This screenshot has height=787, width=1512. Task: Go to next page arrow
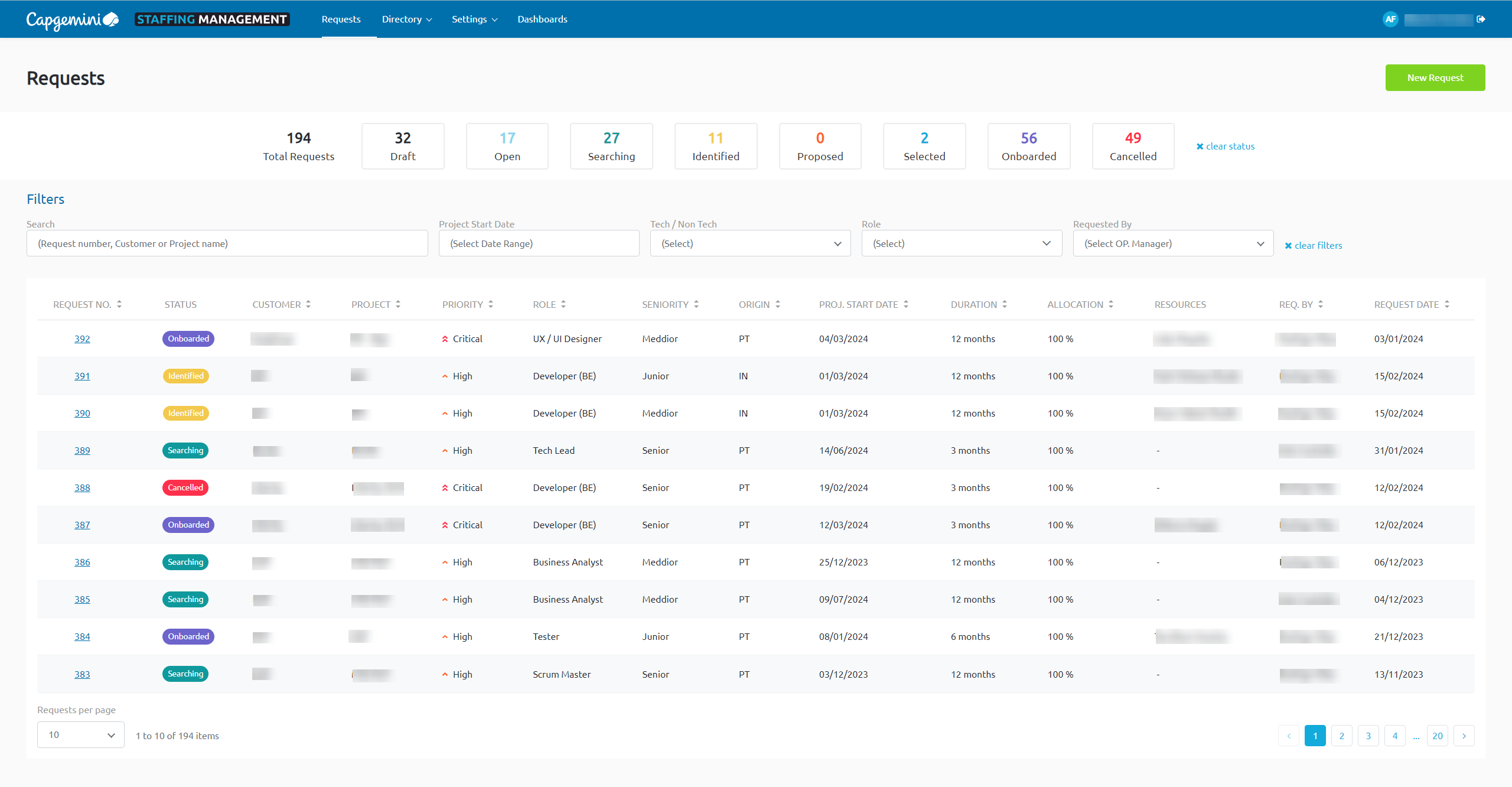click(x=1464, y=736)
